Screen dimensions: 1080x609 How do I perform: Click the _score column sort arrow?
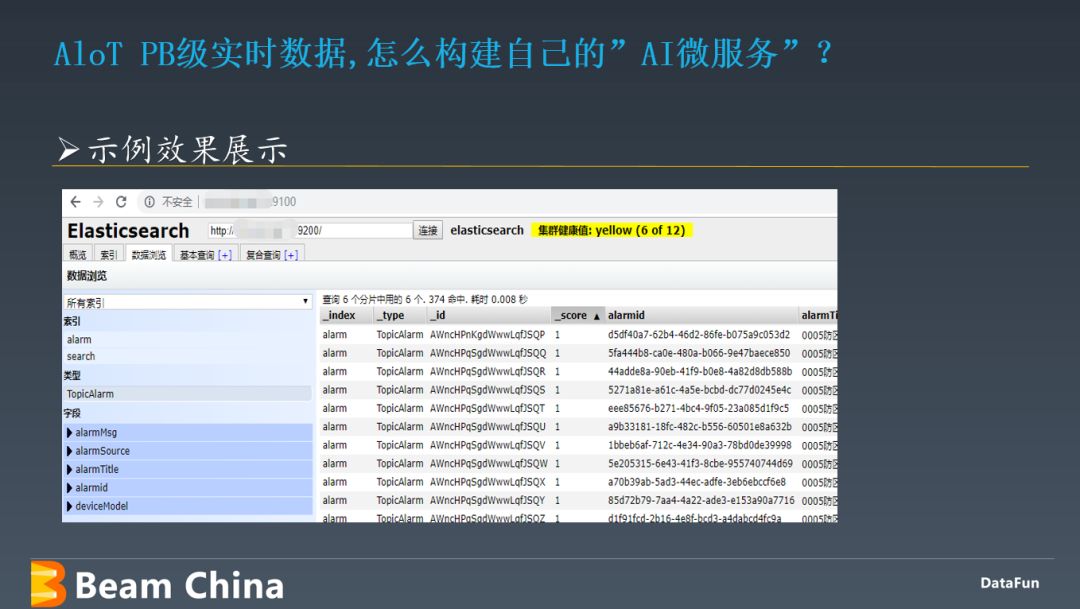[596, 316]
